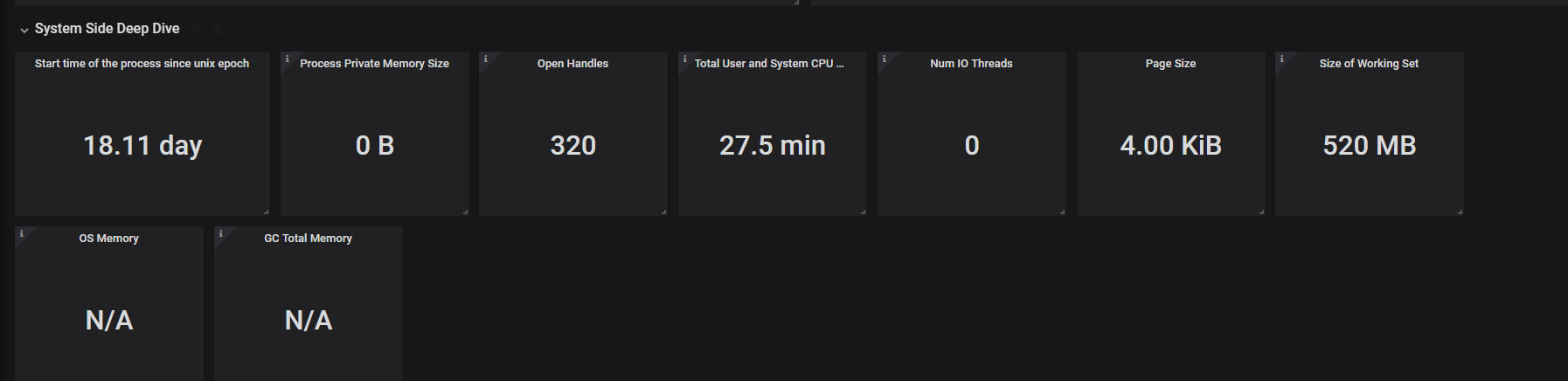
Task: Click the GC Total Memory info icon
Action: [x=220, y=233]
